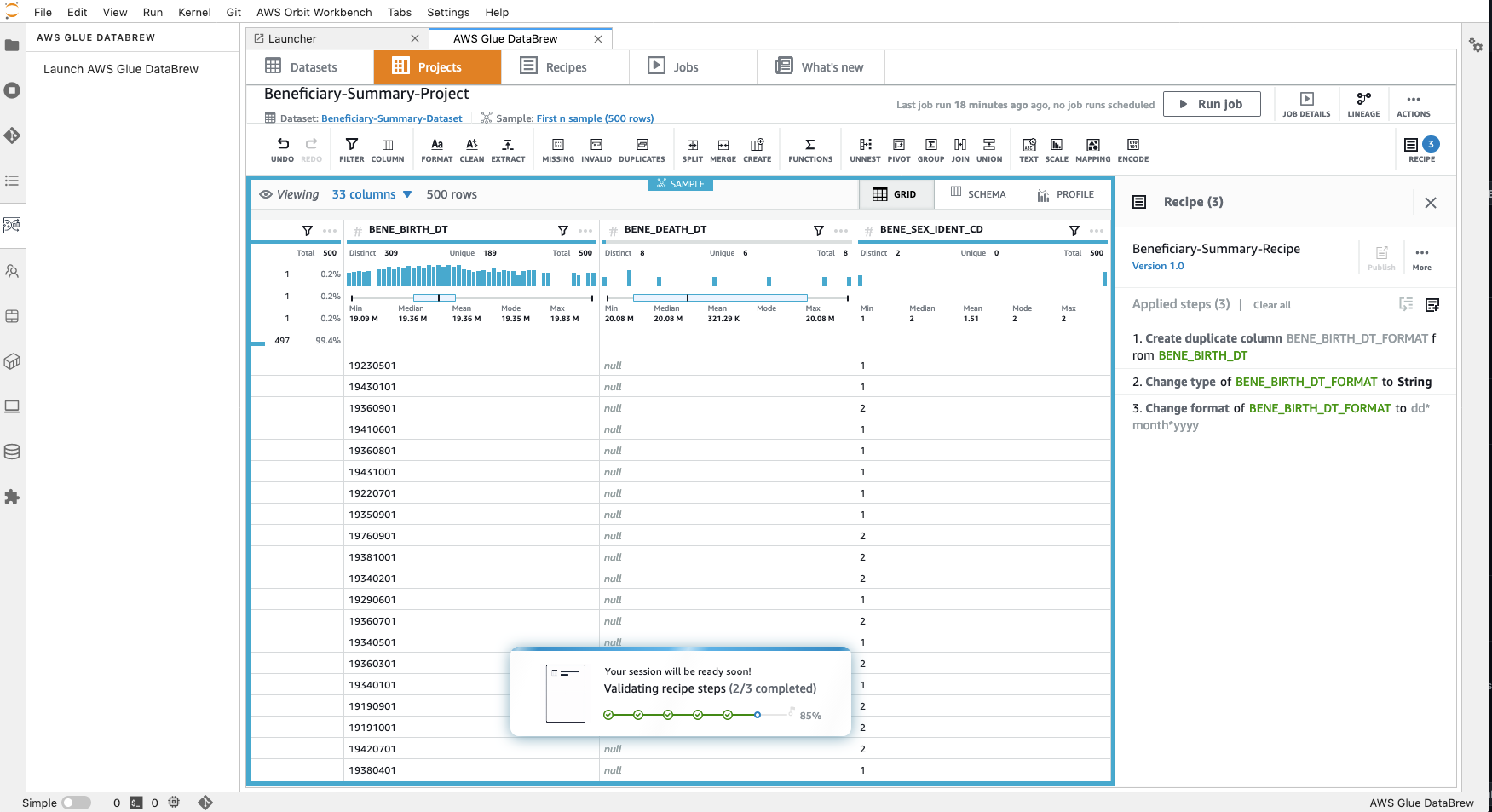This screenshot has height=812, width=1492.
Task: Filter the BENE_BIRTH_DT column
Action: pyautogui.click(x=563, y=231)
